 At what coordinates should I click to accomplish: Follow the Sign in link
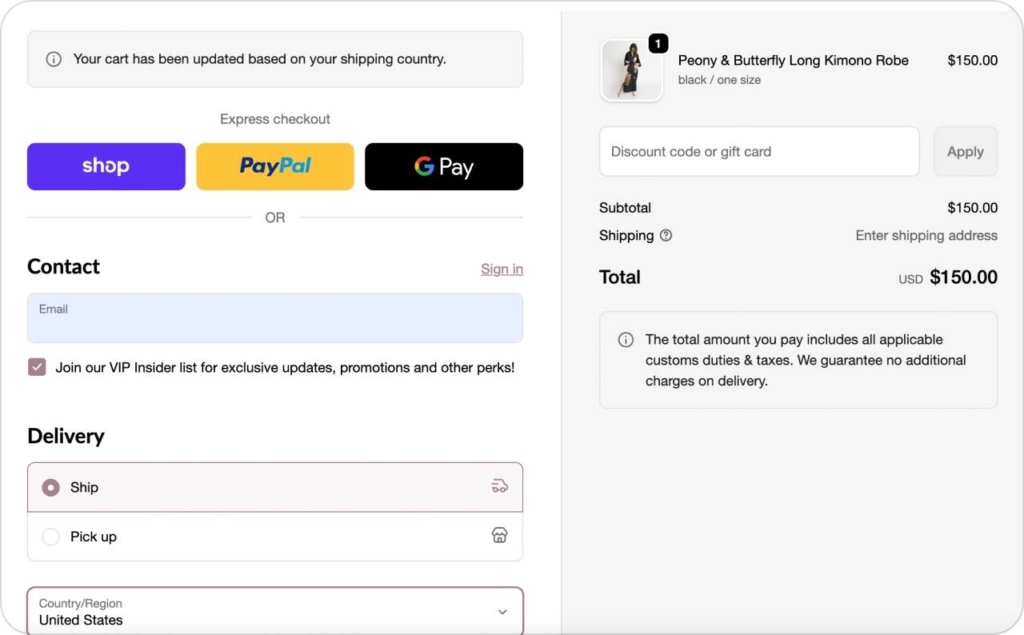[501, 269]
